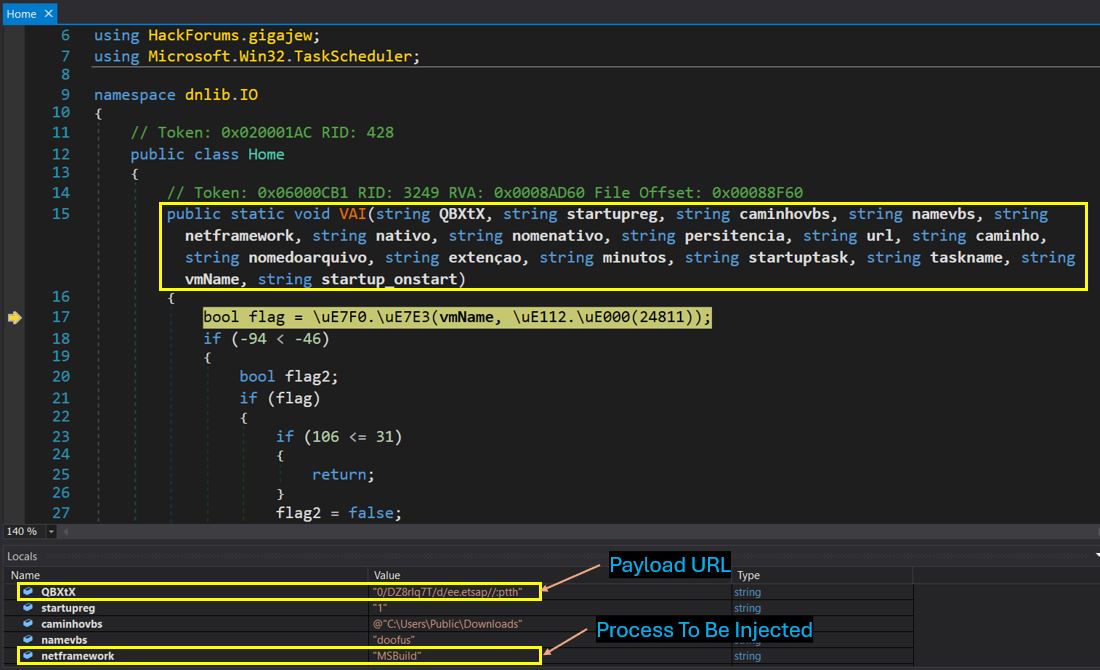The height and width of the screenshot is (670, 1100).
Task: Click the QBXtX local variable icon
Action: 27,591
